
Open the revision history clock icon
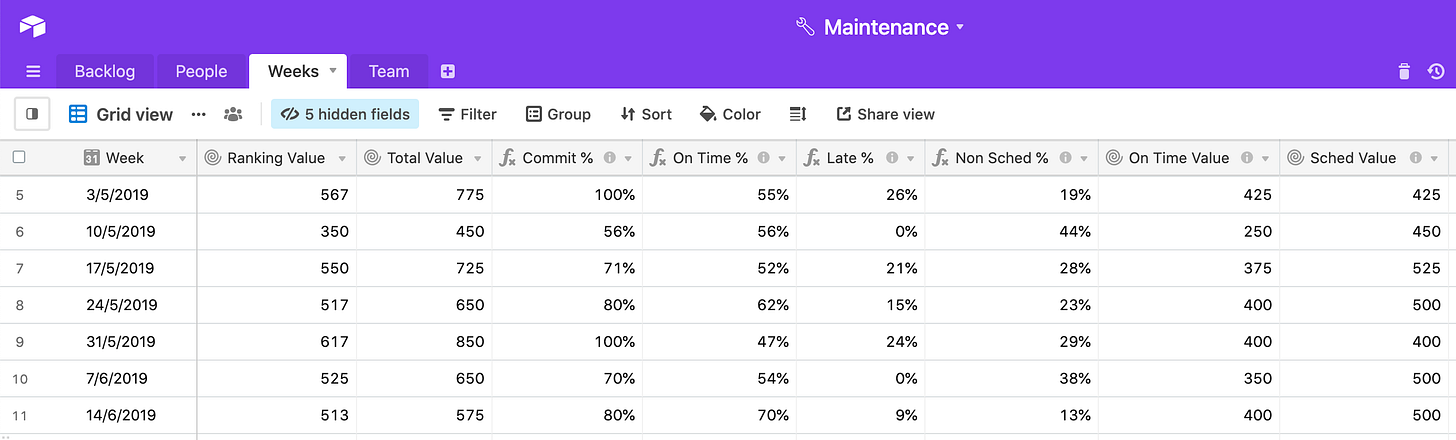coord(1435,71)
